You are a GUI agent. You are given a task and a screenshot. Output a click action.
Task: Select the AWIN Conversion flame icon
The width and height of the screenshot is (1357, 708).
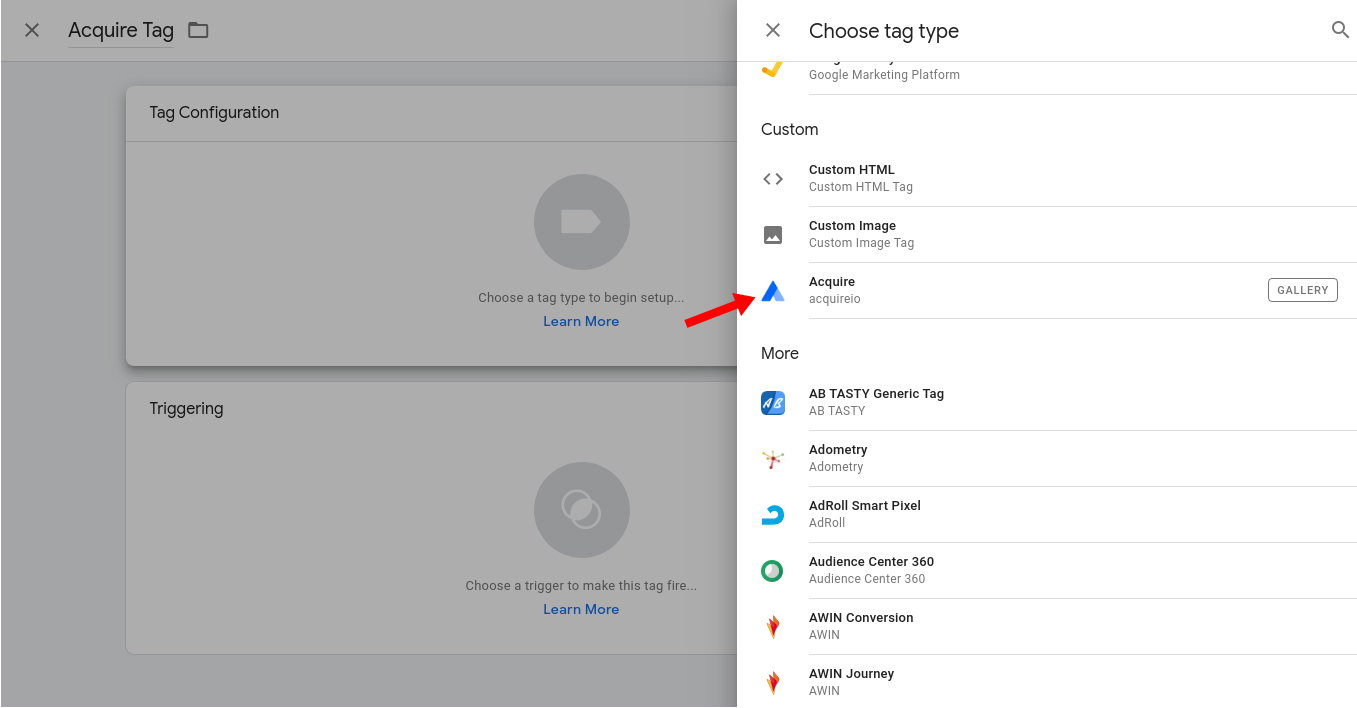(773, 627)
